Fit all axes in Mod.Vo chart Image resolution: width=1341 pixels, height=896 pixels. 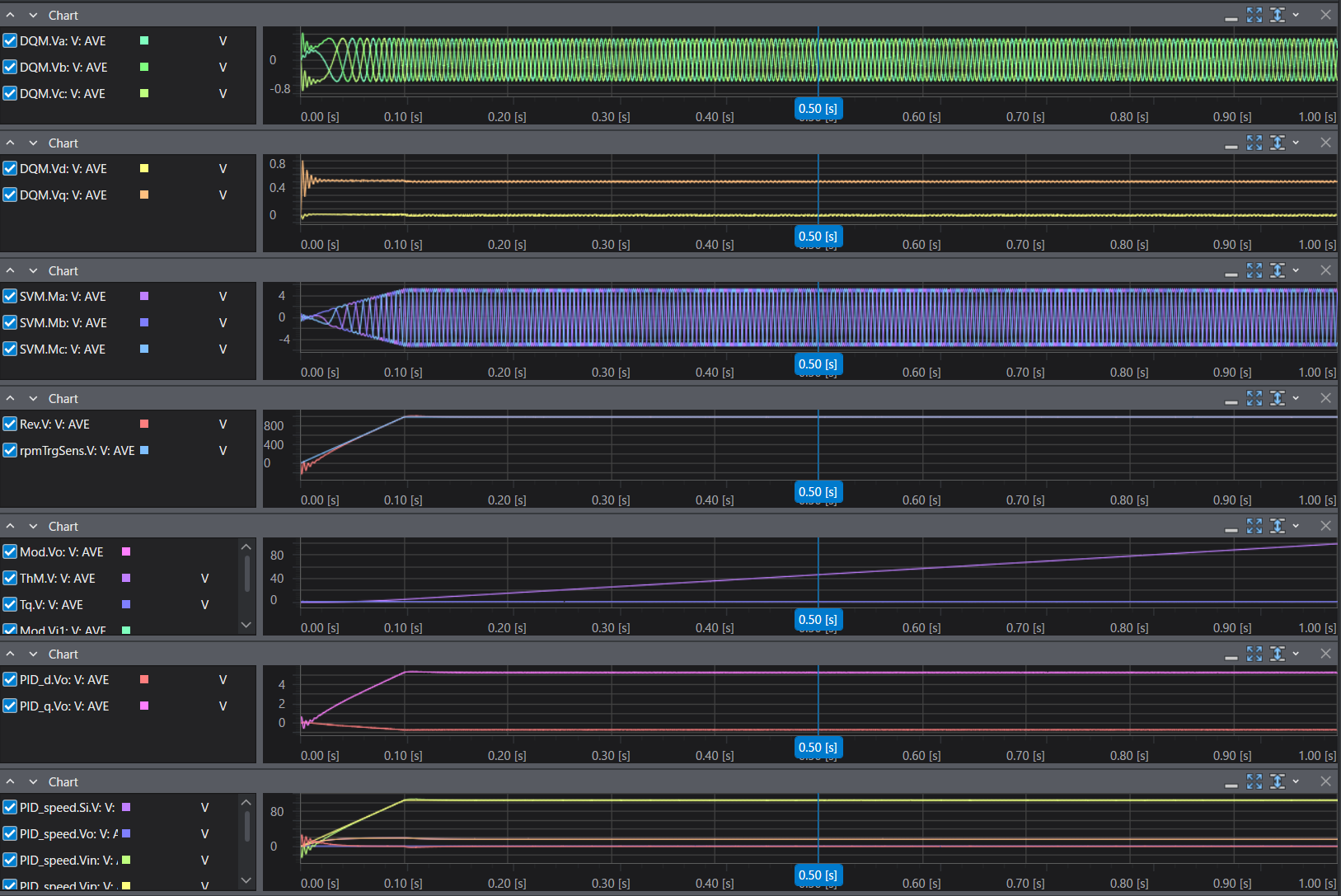click(1254, 526)
